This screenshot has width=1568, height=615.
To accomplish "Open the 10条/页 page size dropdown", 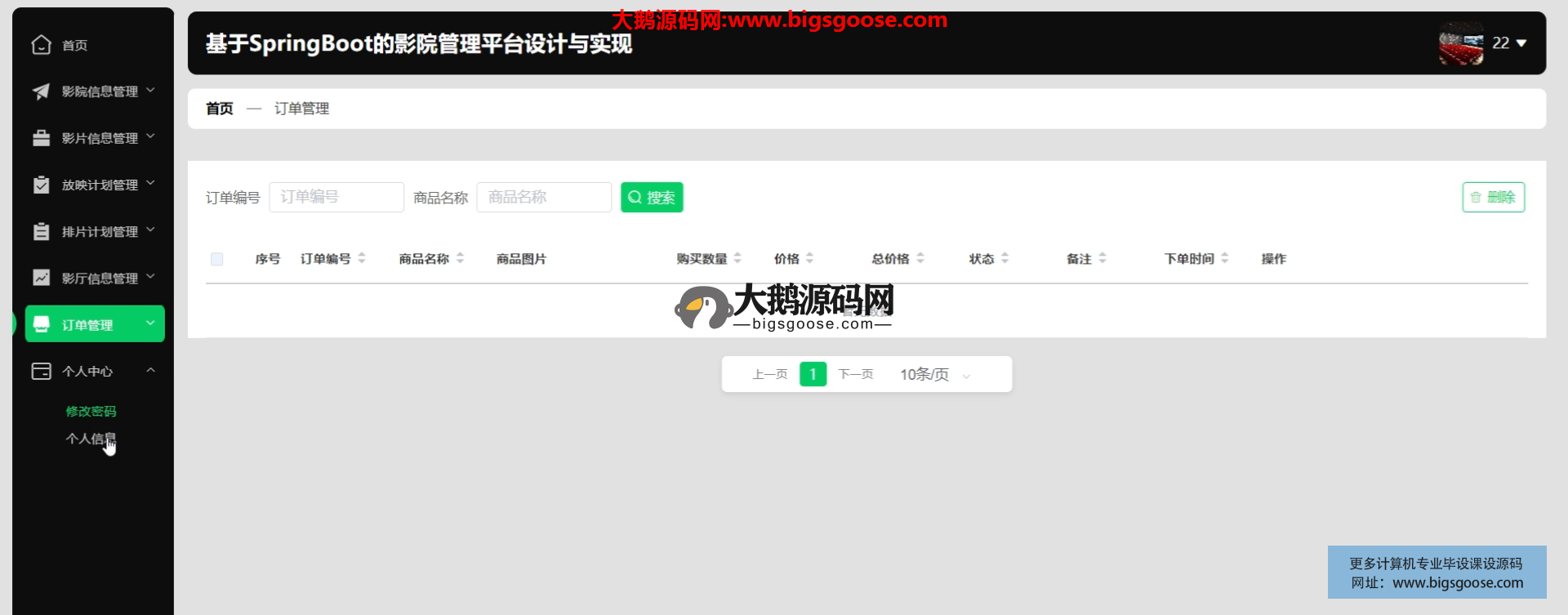I will tap(934, 375).
